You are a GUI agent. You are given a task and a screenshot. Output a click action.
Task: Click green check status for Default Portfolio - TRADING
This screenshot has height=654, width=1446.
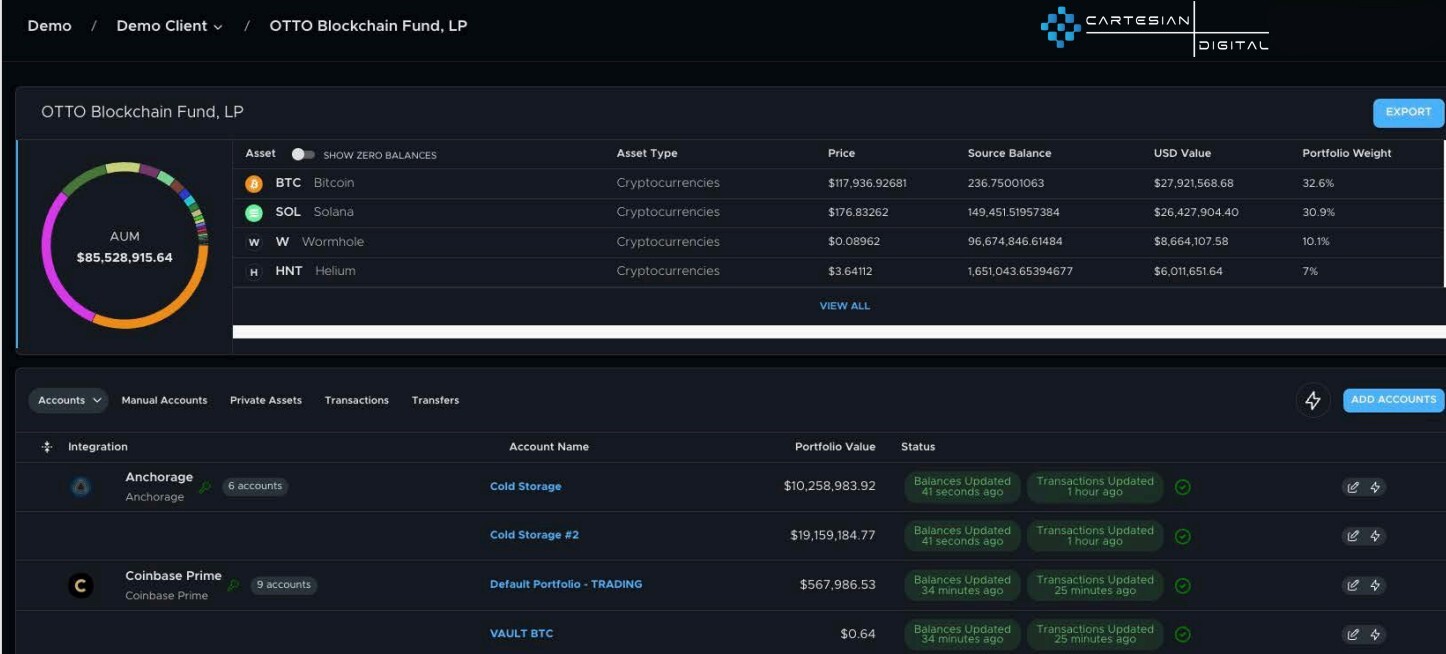point(1182,585)
